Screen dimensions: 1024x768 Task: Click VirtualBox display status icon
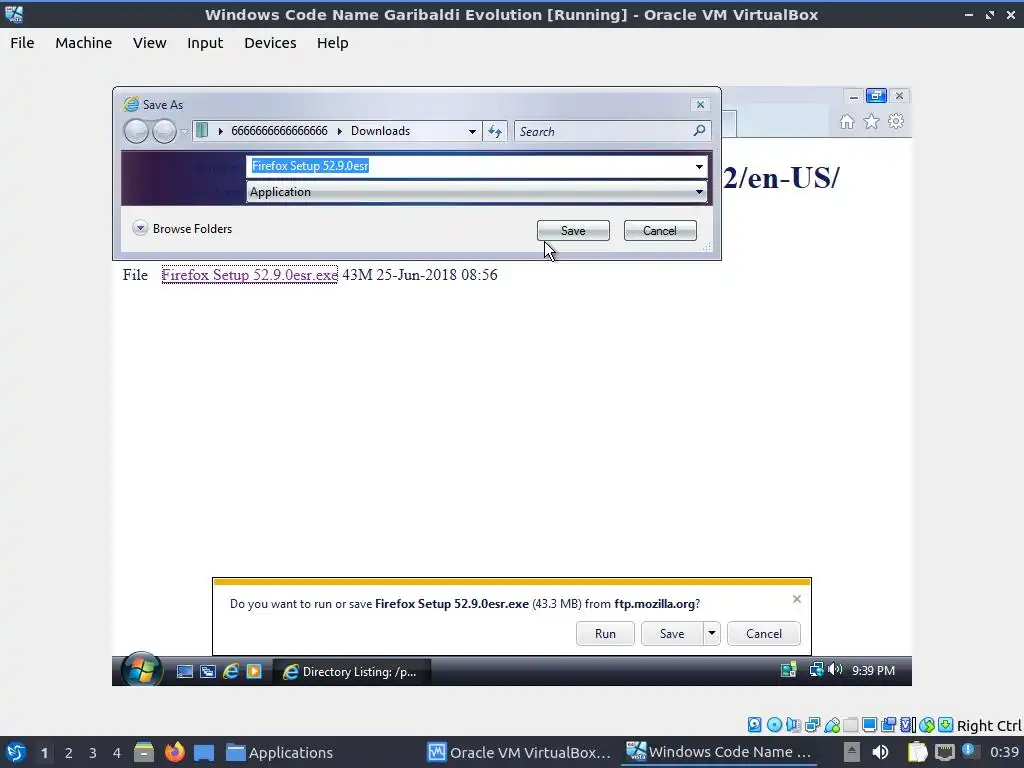coord(869,725)
